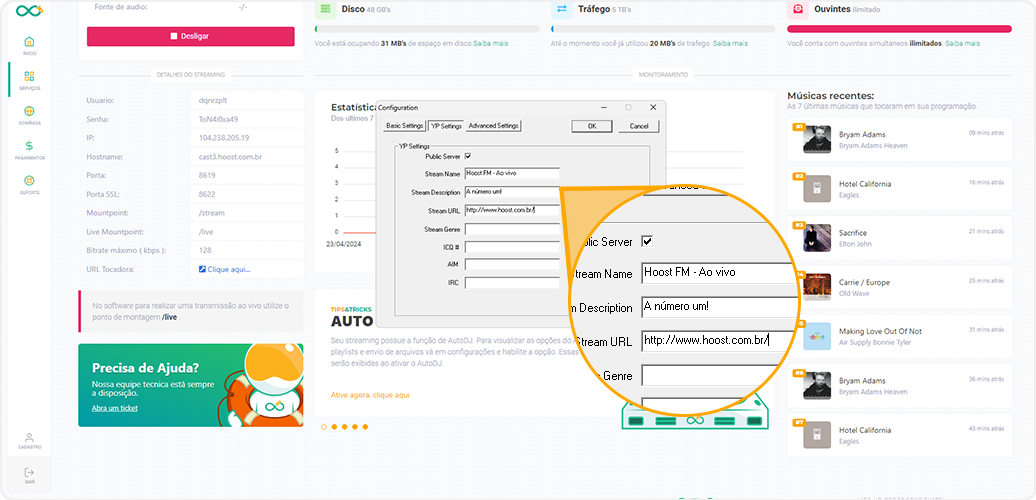Click the Precisa de Ajuda banner heading
Image resolution: width=1036 pixels, height=500 pixels.
click(145, 368)
